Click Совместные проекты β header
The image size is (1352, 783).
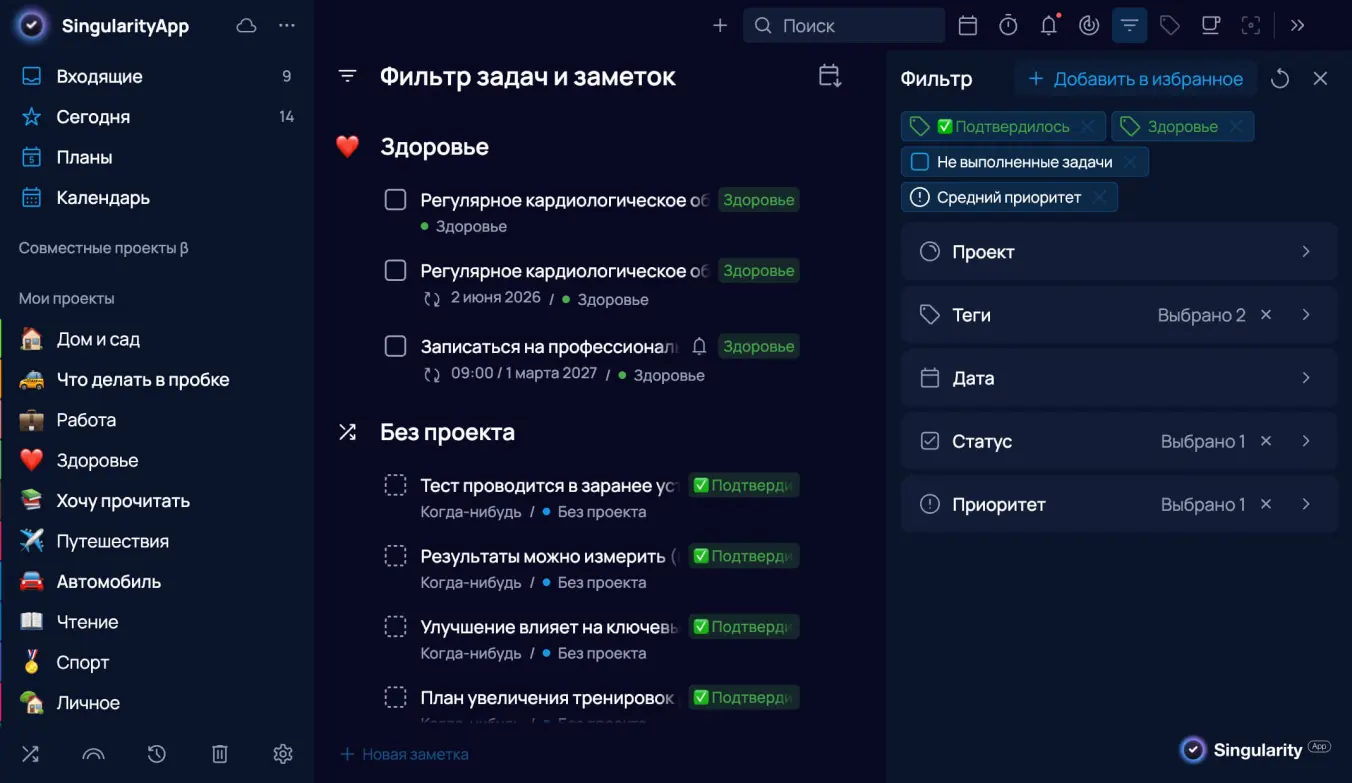point(104,248)
